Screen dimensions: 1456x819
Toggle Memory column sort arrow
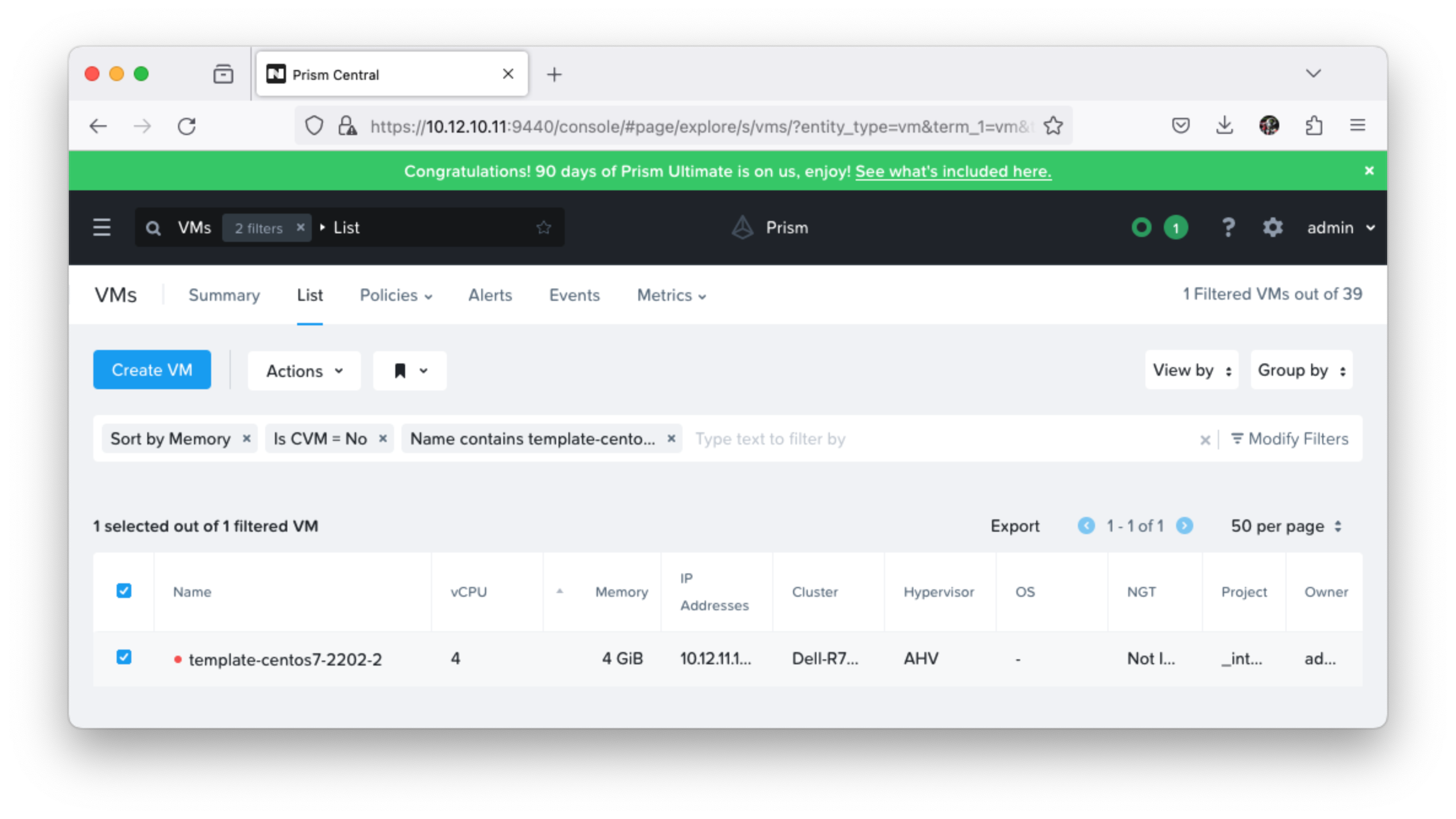559,591
